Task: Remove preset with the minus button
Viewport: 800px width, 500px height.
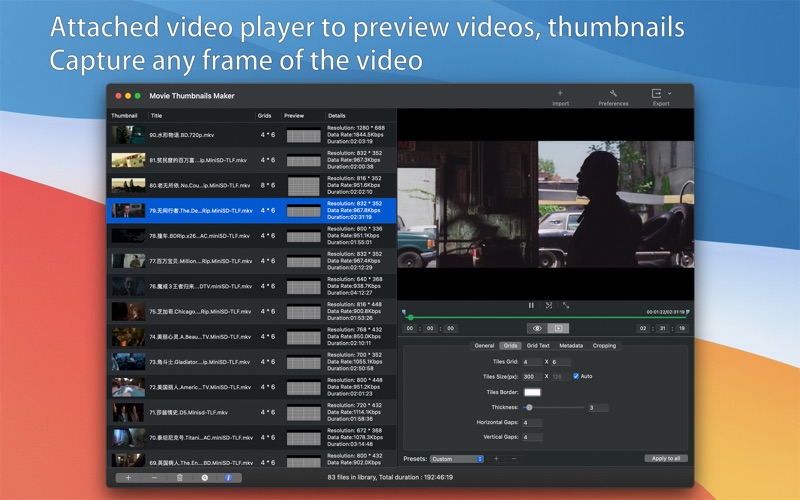Action: [514, 459]
